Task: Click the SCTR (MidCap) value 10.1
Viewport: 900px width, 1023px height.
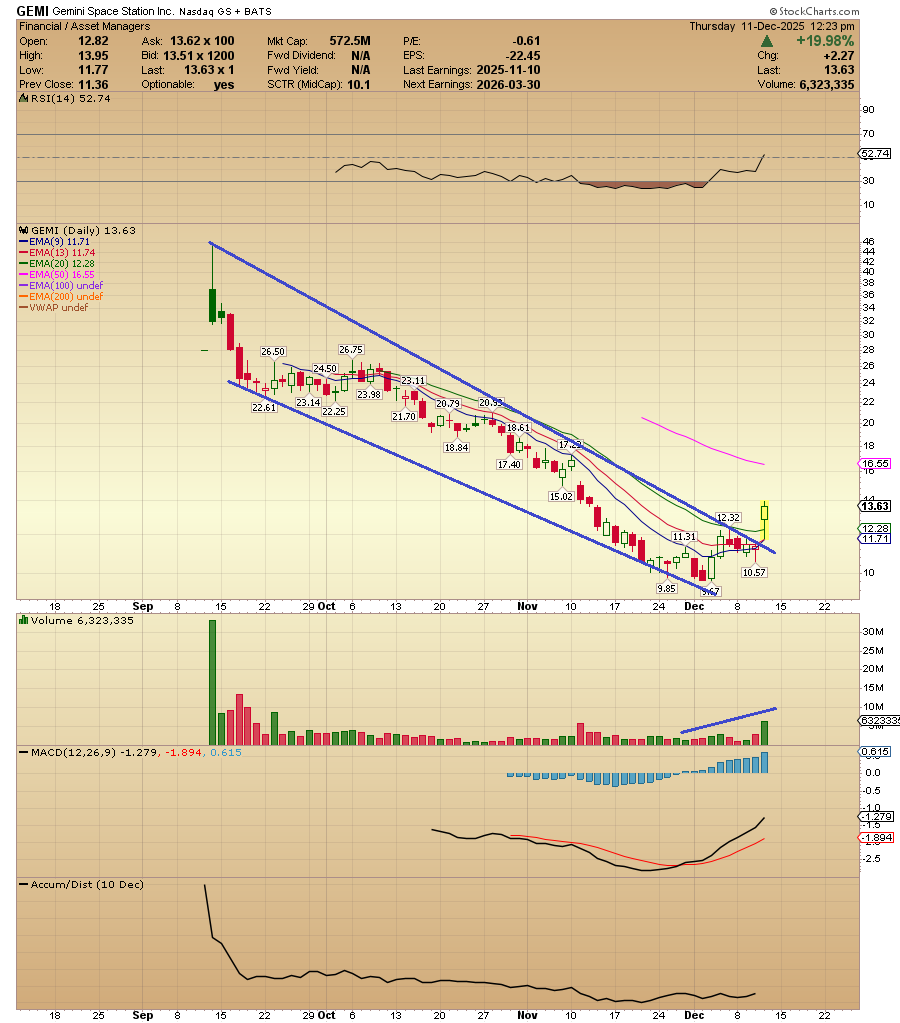Action: coord(359,84)
